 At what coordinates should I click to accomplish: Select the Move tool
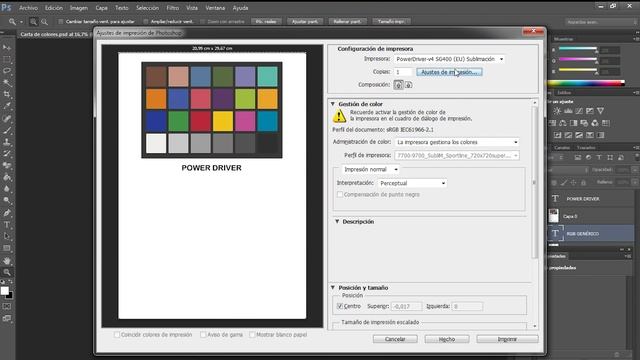[x=7, y=48]
